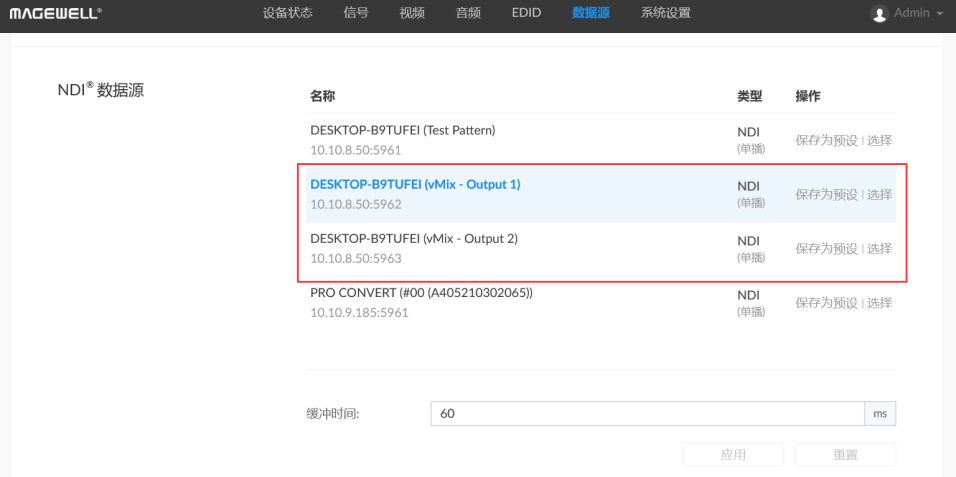Click the Admin username text
The height and width of the screenshot is (477, 956).
(x=911, y=13)
